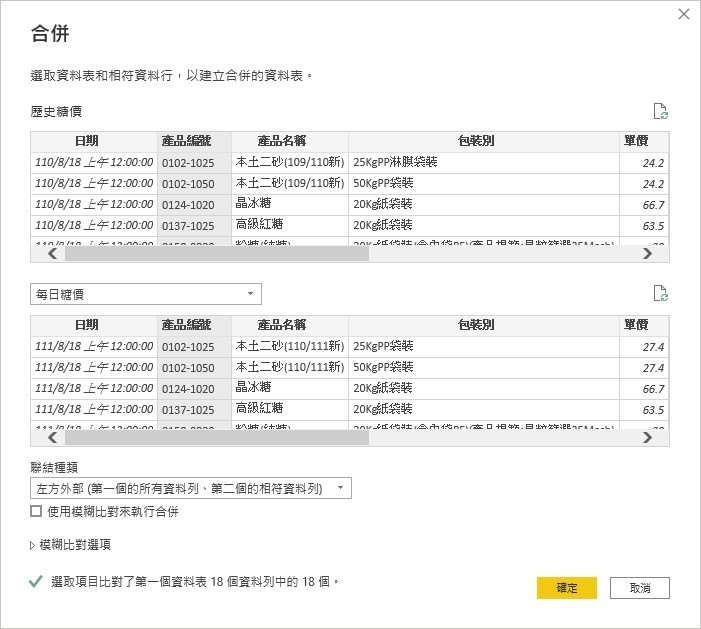Click 晶冰糖 cell in 歷史糖價 table
701x629 pixels.
click(290, 204)
